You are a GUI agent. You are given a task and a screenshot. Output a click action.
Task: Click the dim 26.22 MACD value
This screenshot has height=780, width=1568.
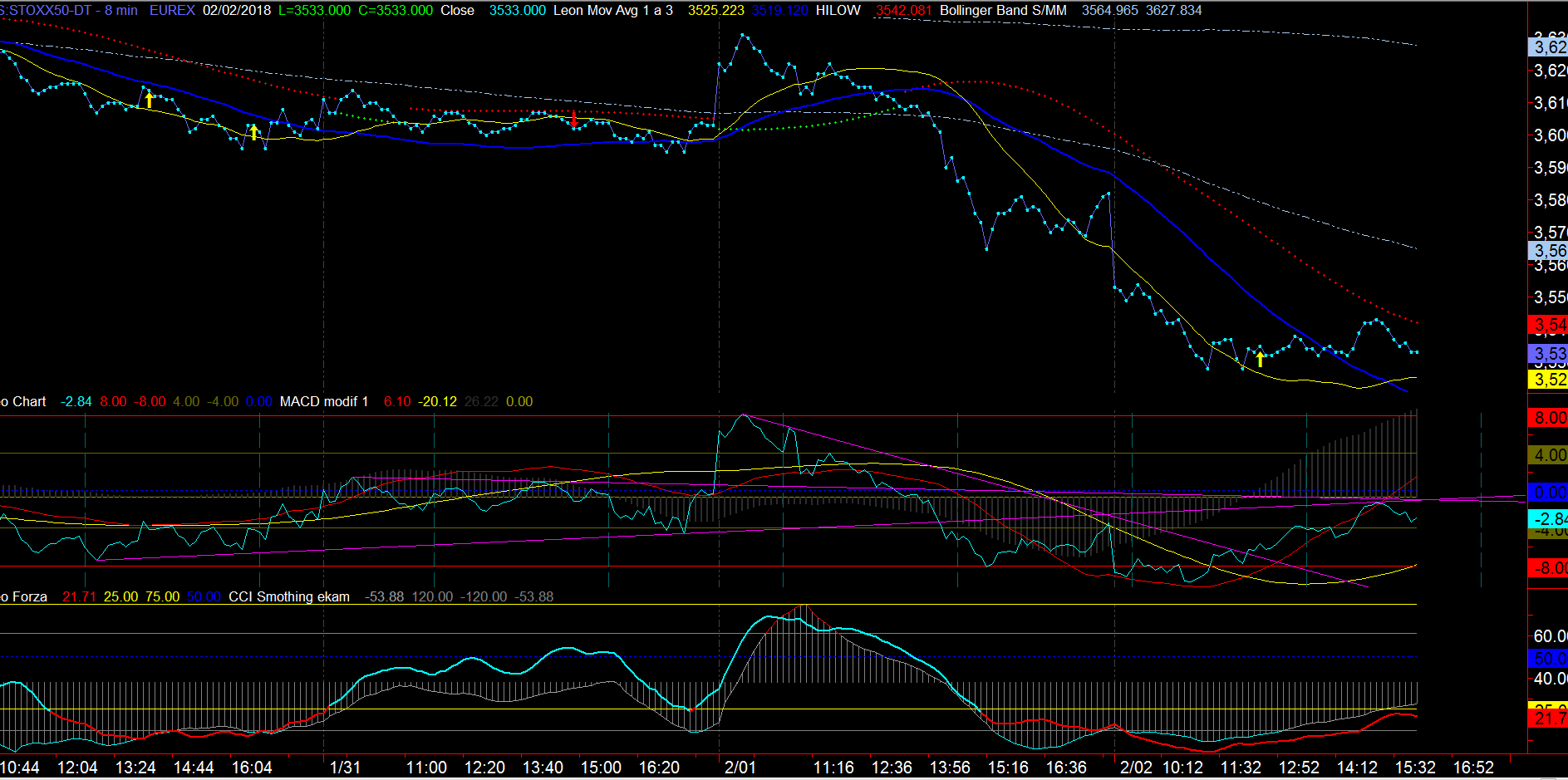[x=482, y=401]
